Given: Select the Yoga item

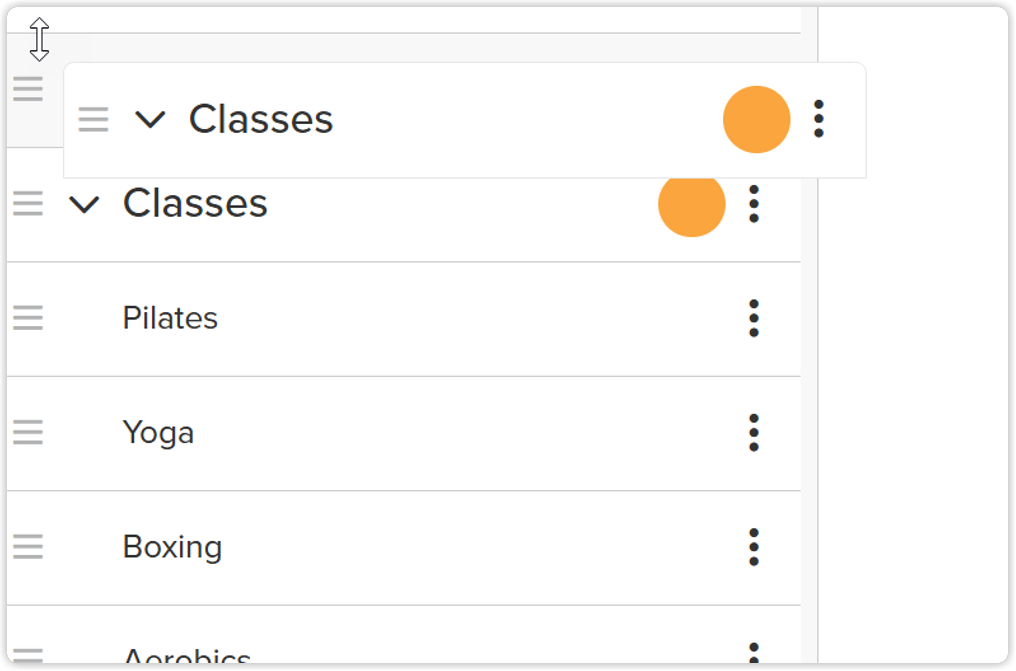Looking at the screenshot, I should pyautogui.click(x=158, y=433).
